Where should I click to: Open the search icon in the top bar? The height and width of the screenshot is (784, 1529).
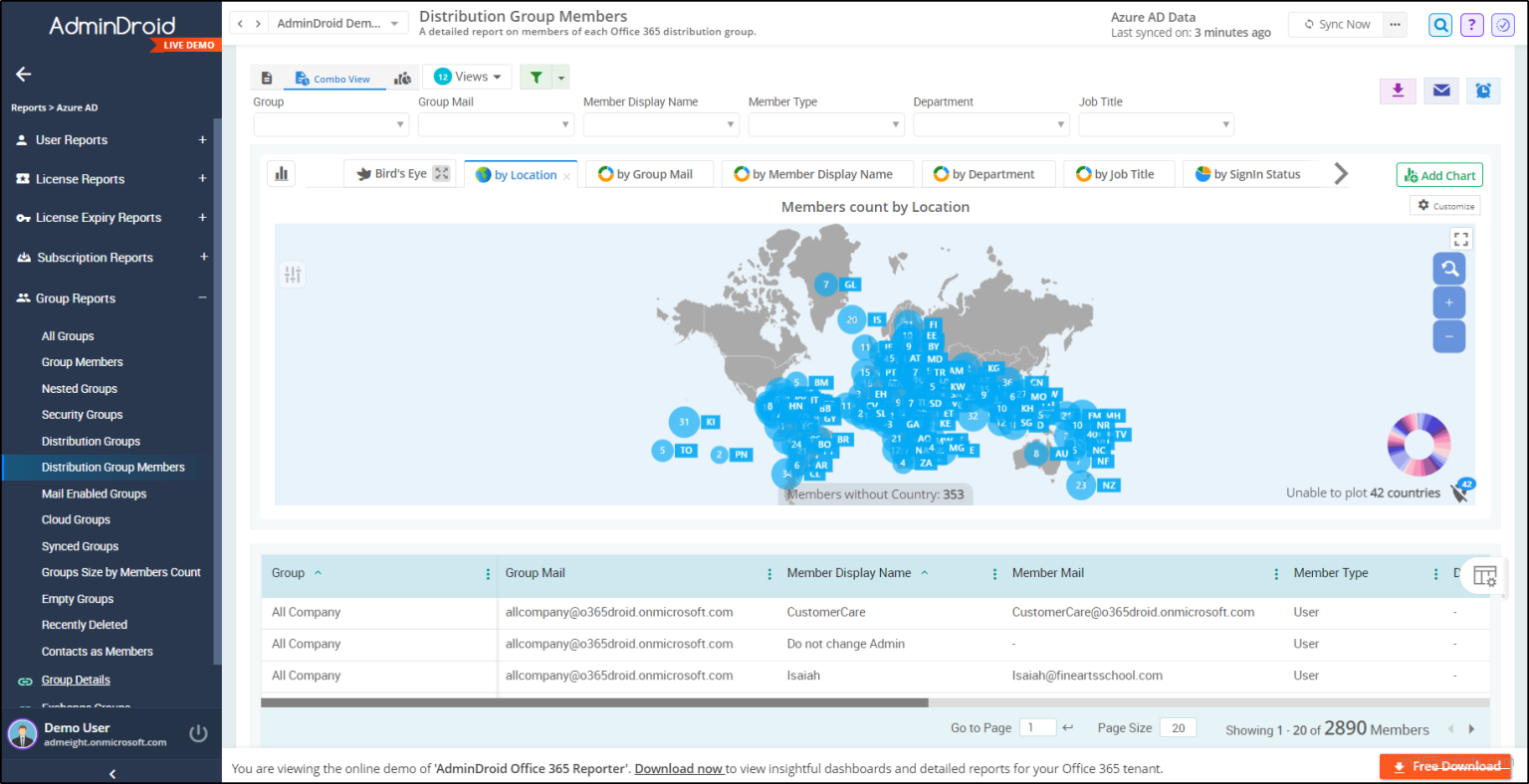pos(1440,25)
